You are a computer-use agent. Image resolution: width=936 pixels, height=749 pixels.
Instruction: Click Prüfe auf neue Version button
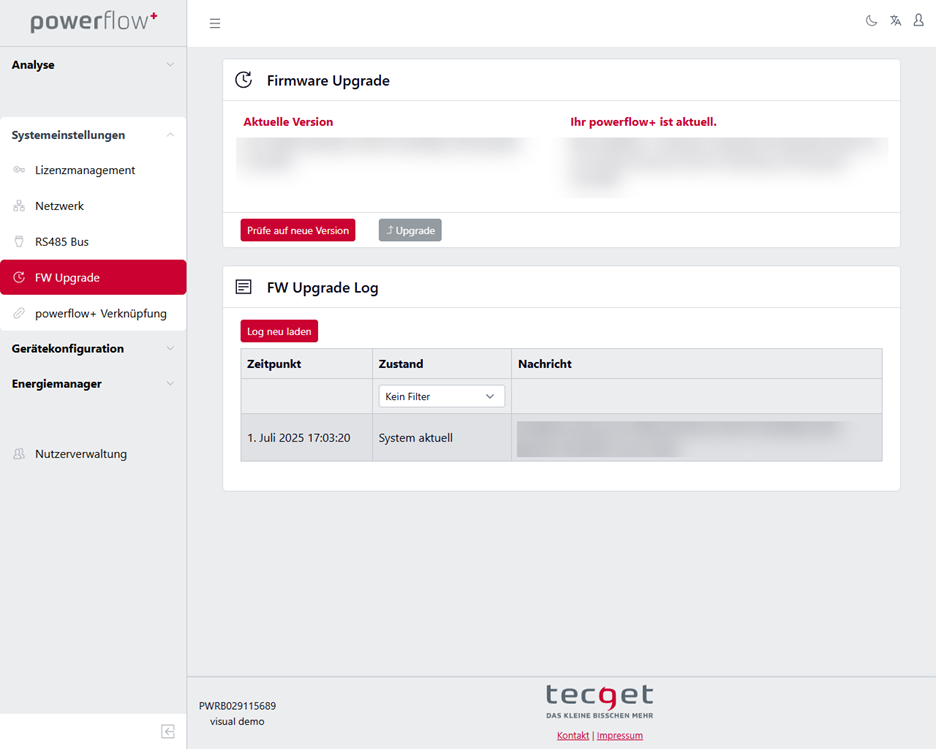(x=298, y=230)
